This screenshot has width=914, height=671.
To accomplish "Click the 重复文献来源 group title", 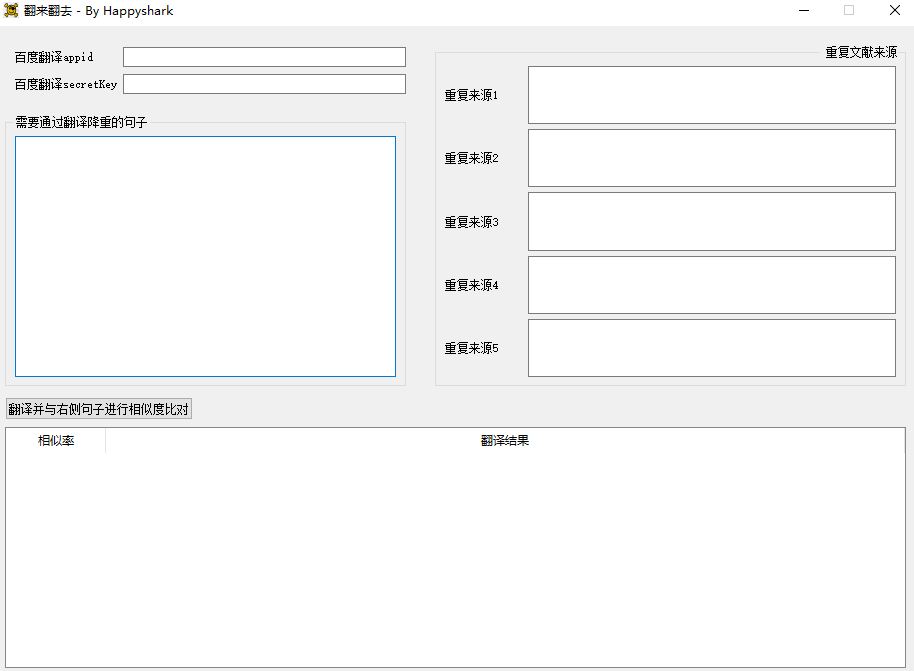I will point(860,53).
